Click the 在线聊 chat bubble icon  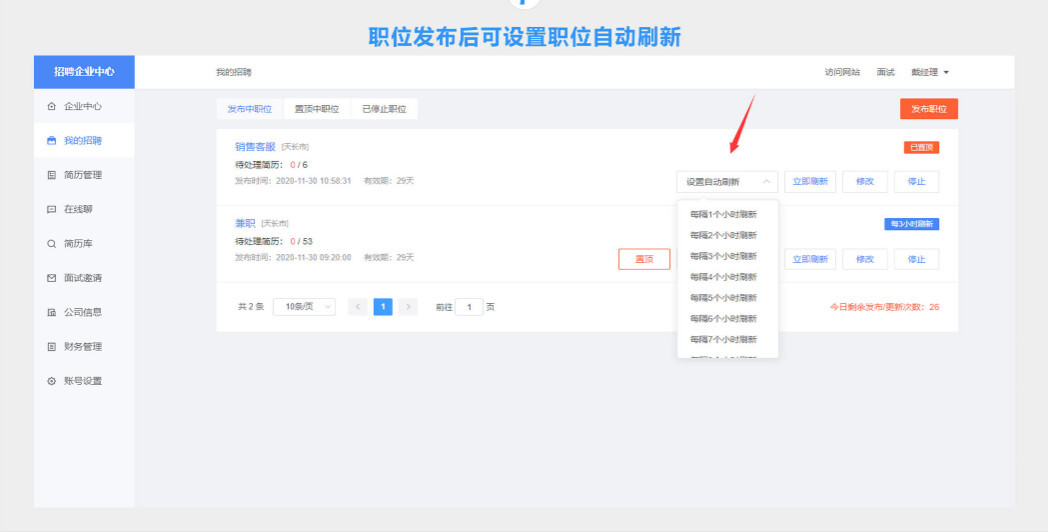(52, 209)
